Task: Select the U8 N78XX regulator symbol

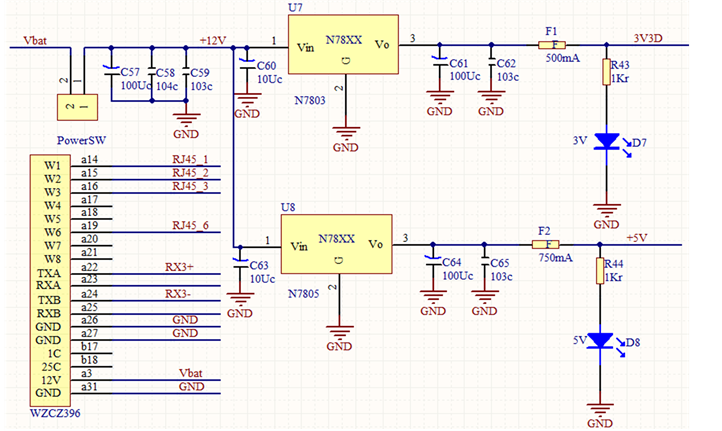Action: click(336, 244)
